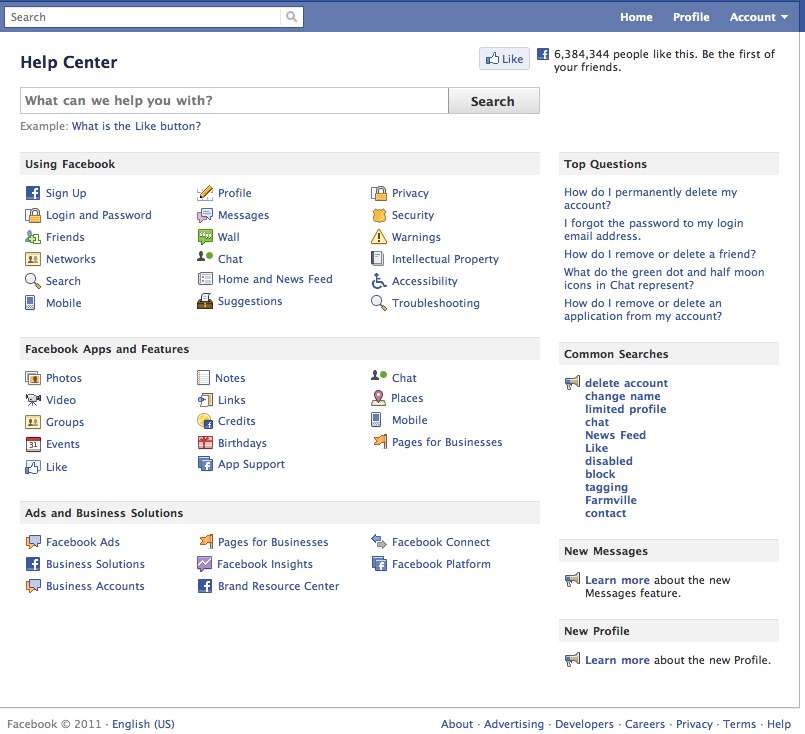
Task: Open the About footer link
Action: click(457, 724)
